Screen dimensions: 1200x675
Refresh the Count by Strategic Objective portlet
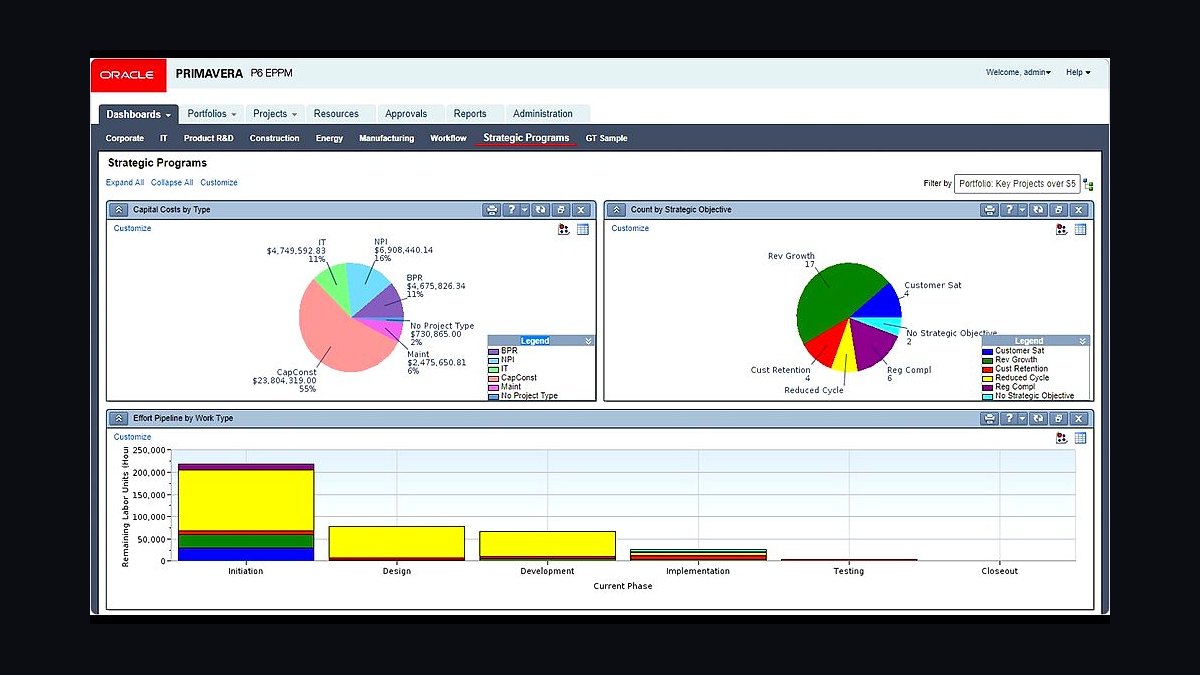(1038, 210)
